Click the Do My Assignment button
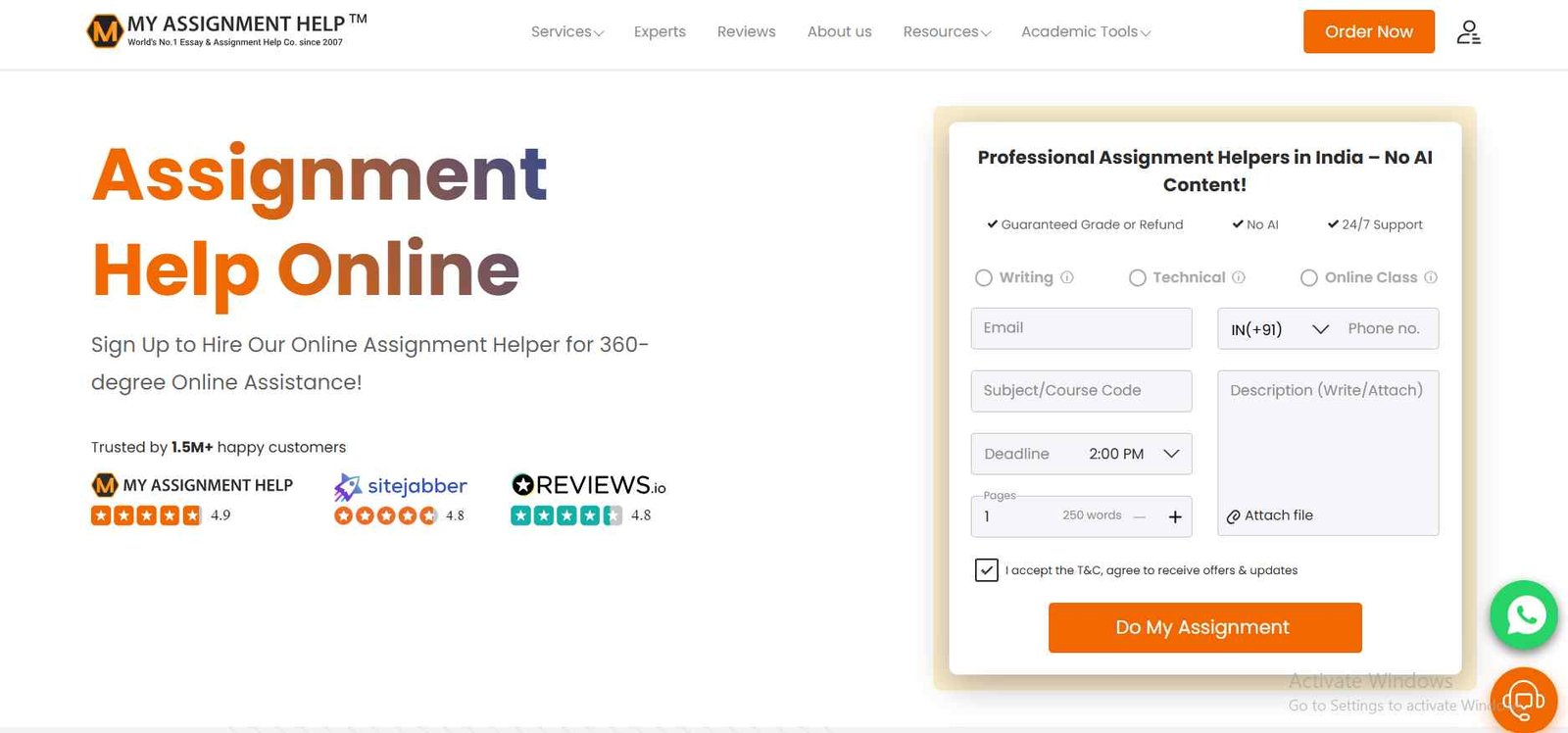1568x733 pixels. coord(1205,627)
